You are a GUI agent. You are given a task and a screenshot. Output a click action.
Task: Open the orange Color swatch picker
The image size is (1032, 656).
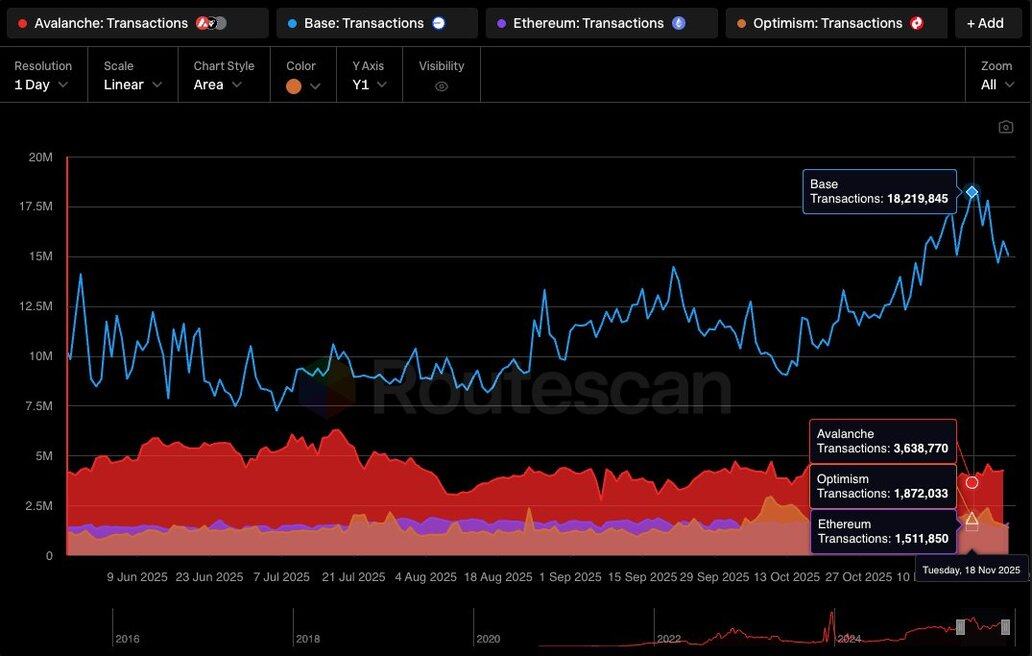(302, 86)
